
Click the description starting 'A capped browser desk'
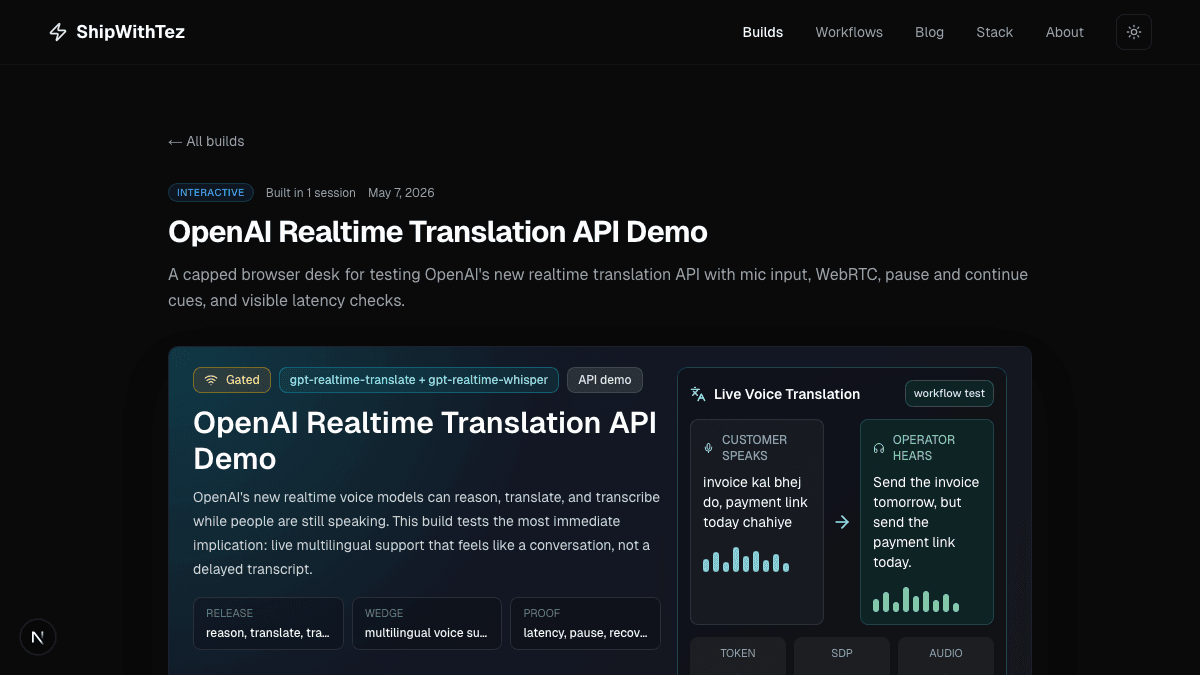(x=598, y=287)
